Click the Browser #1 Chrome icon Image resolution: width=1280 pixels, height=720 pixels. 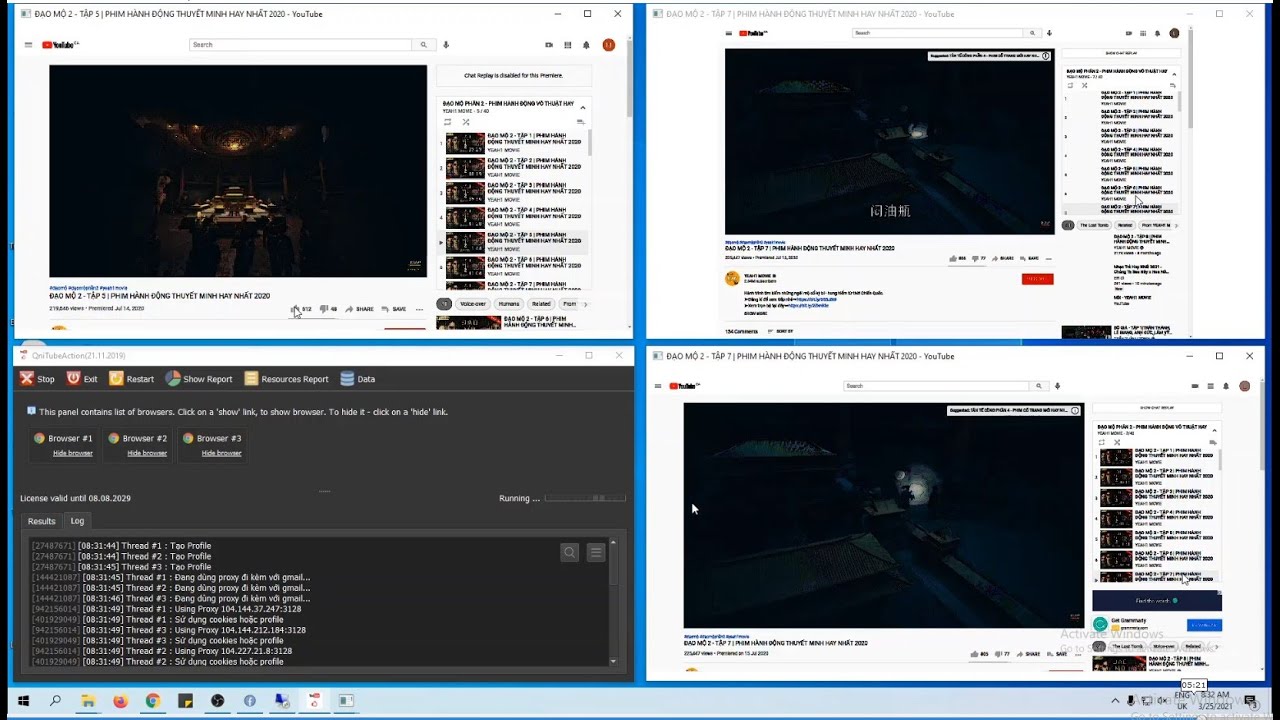tap(39, 438)
